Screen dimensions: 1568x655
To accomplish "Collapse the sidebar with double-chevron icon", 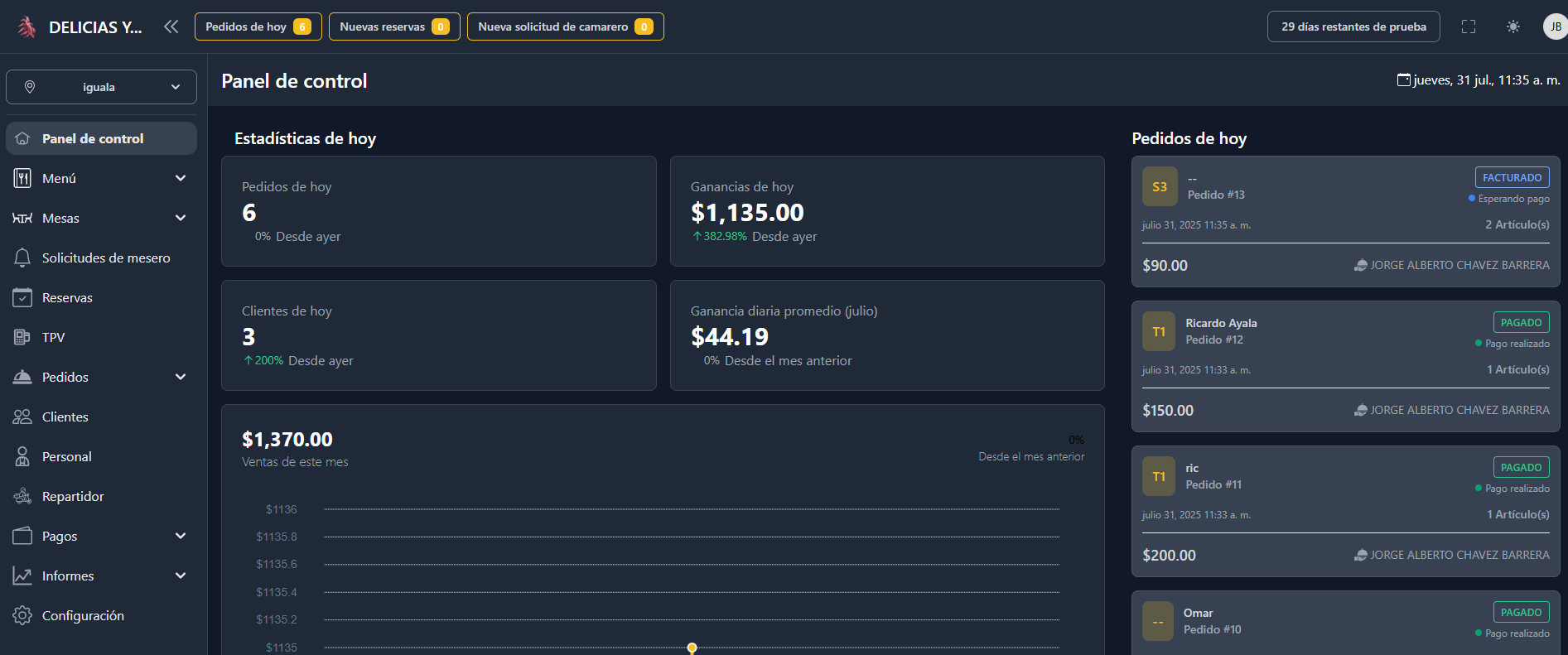I will (171, 26).
